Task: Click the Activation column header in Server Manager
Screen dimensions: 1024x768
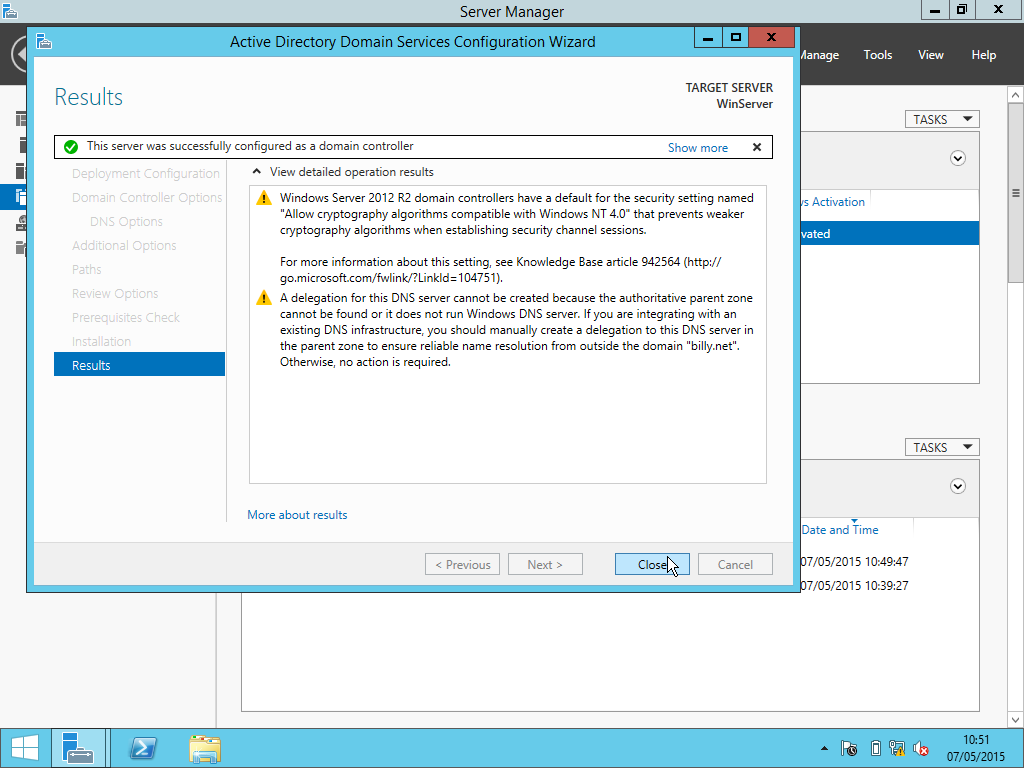Action: tap(834, 202)
